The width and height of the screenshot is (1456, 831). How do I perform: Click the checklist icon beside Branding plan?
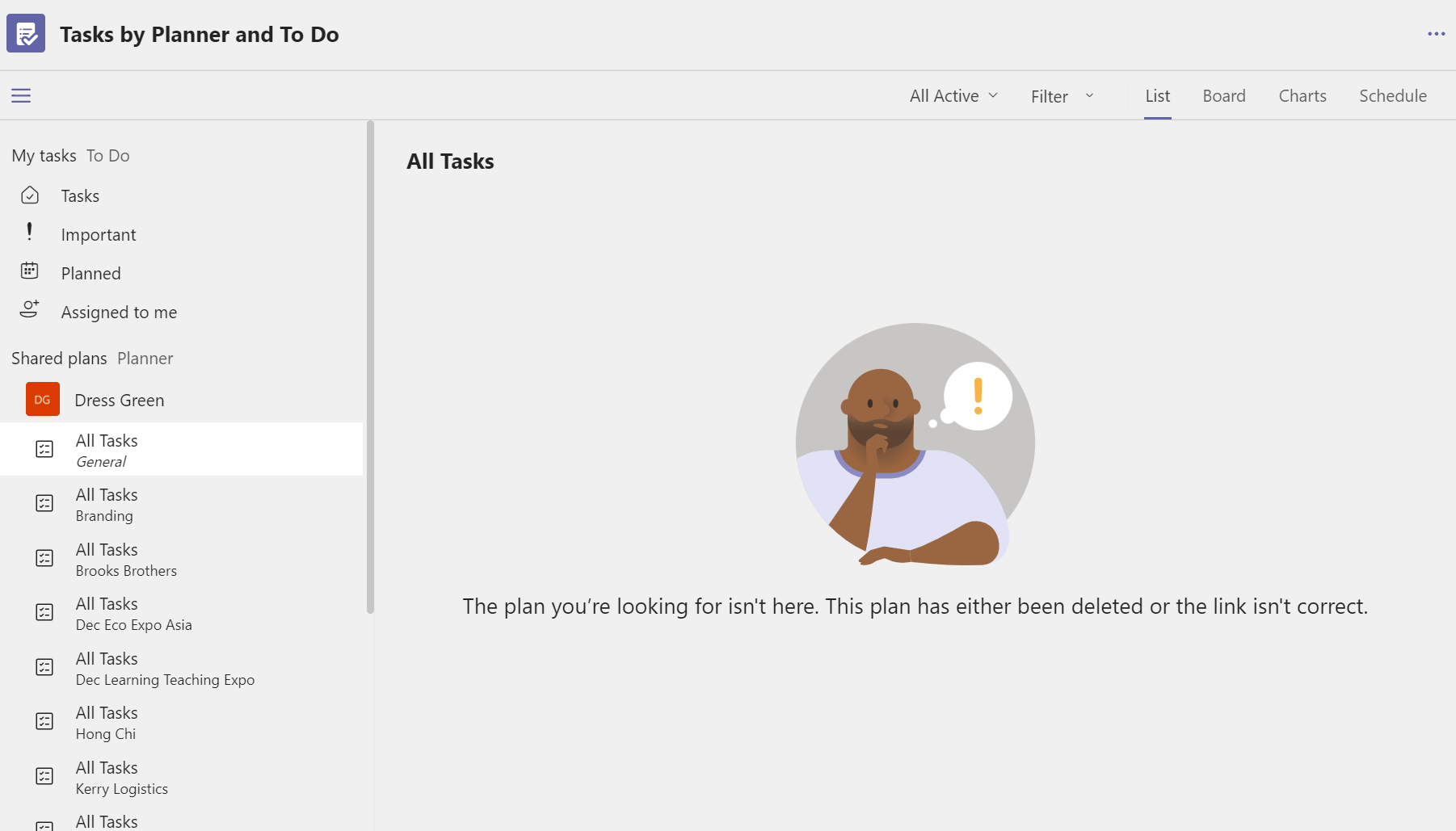click(44, 503)
